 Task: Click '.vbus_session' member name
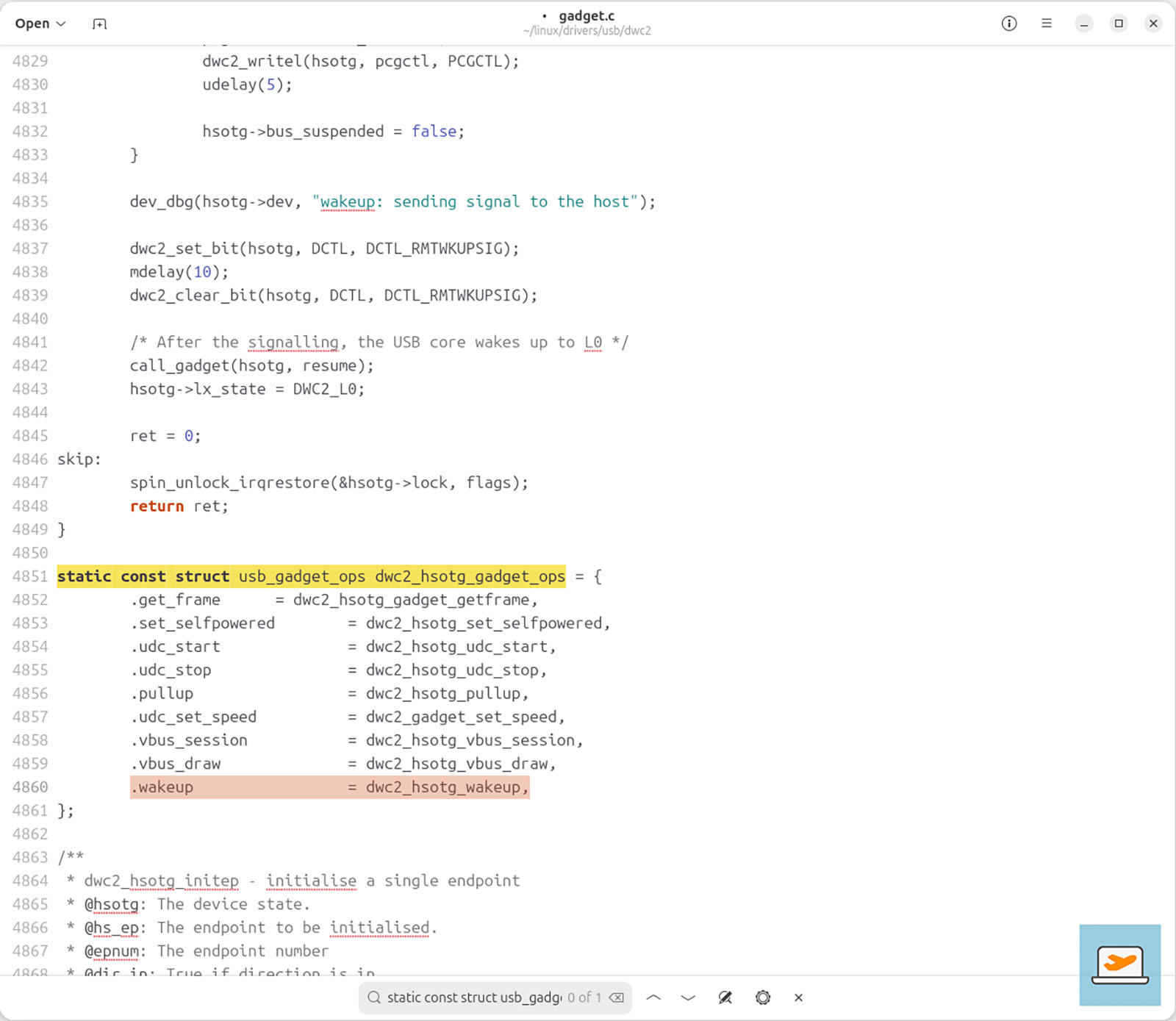[x=189, y=740]
